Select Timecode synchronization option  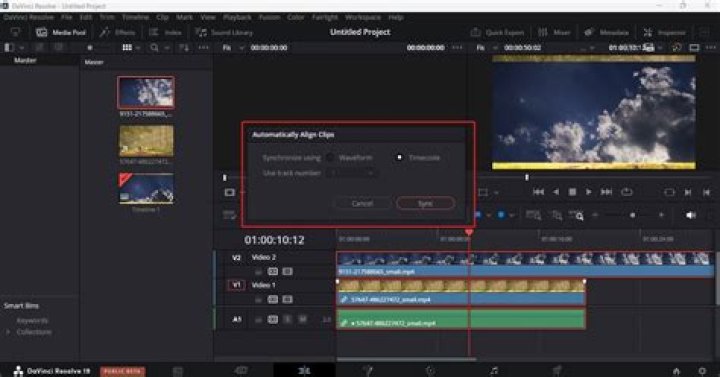click(399, 158)
